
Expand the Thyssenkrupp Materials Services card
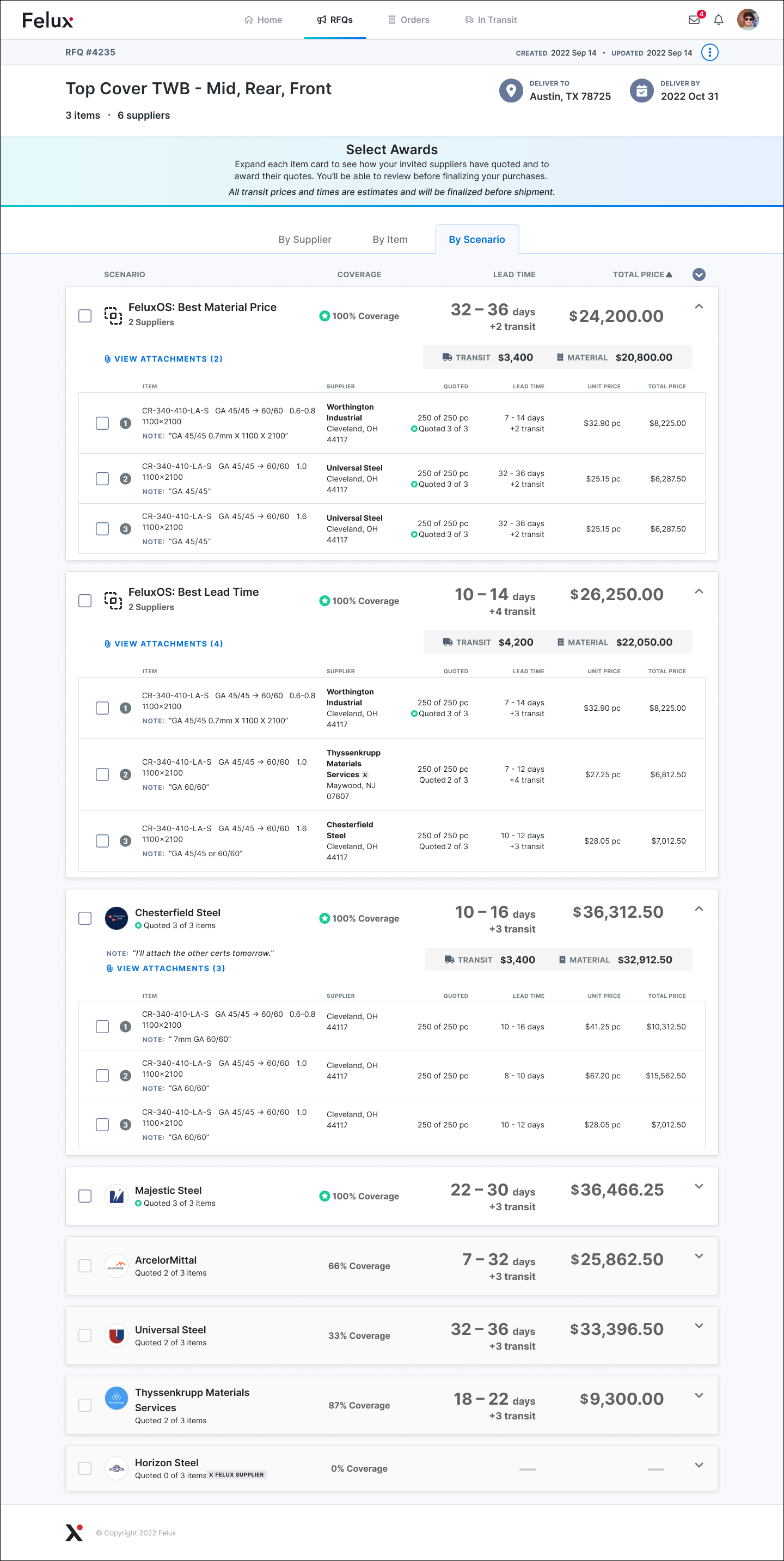(699, 1395)
